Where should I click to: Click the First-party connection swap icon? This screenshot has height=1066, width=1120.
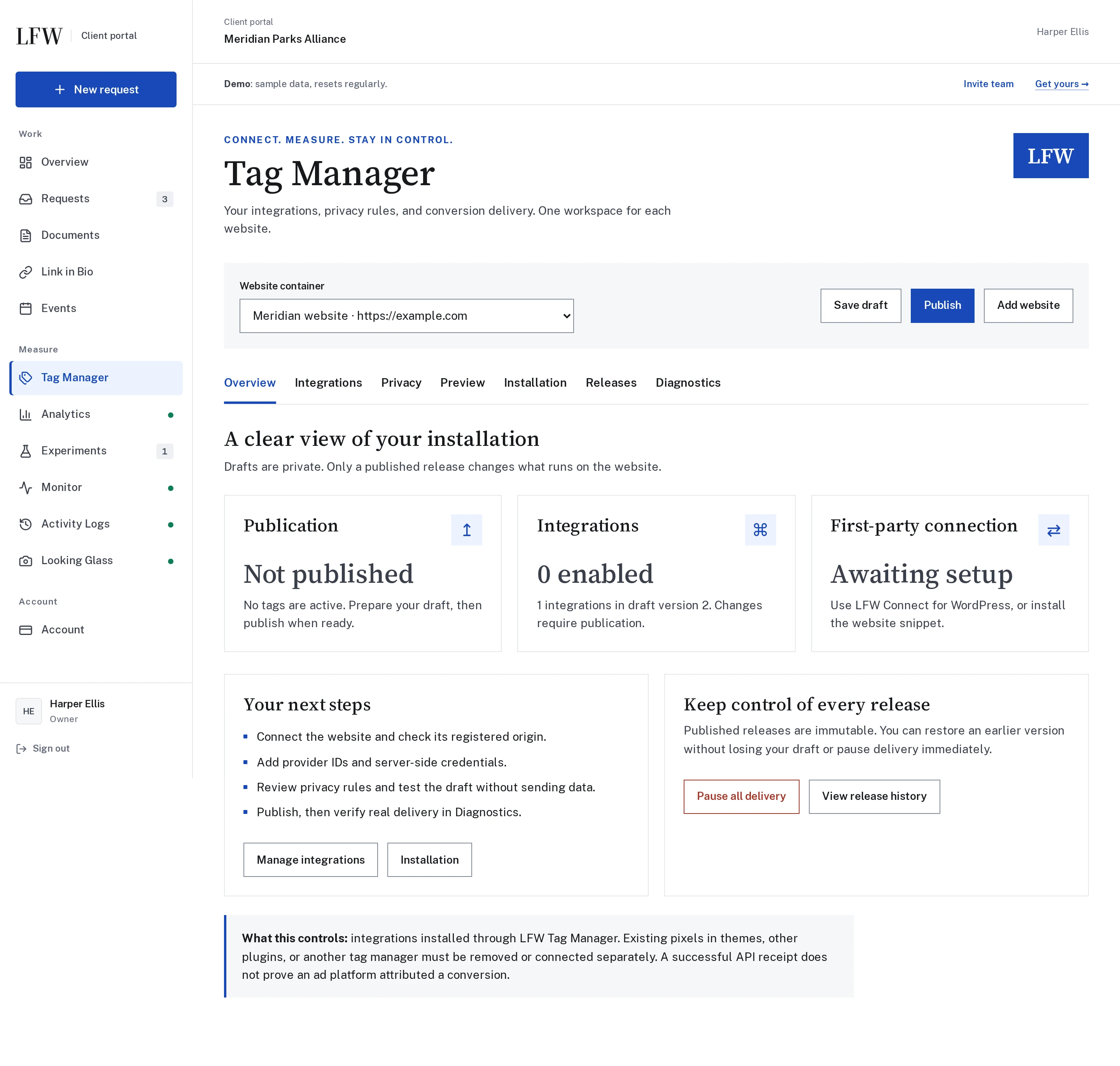click(x=1053, y=529)
